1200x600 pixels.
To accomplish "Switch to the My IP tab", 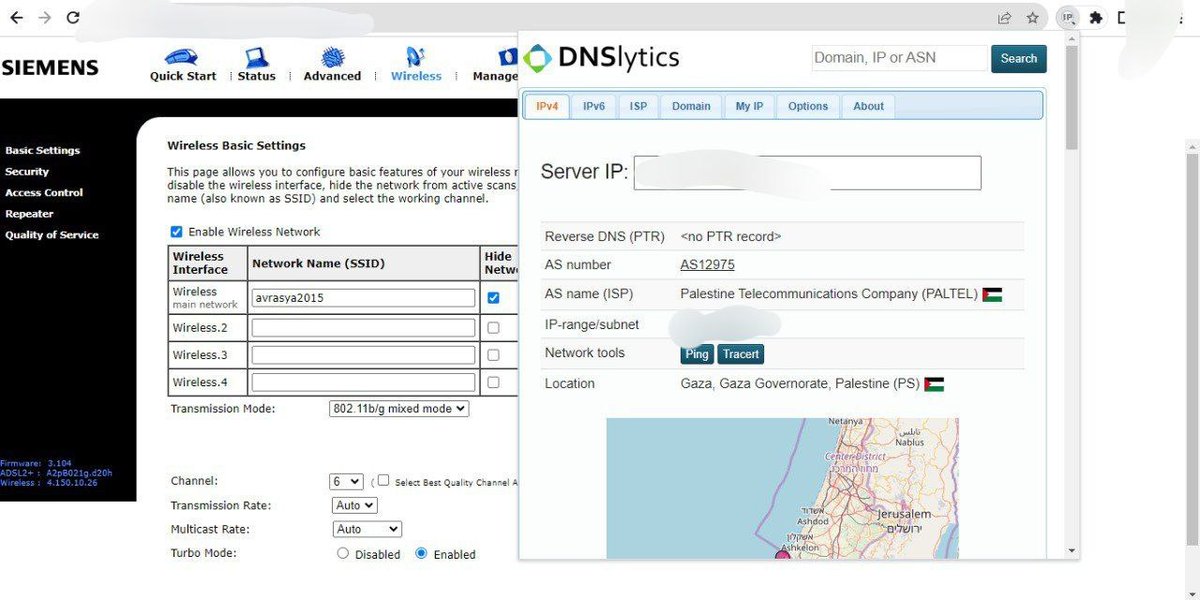I will [x=749, y=106].
